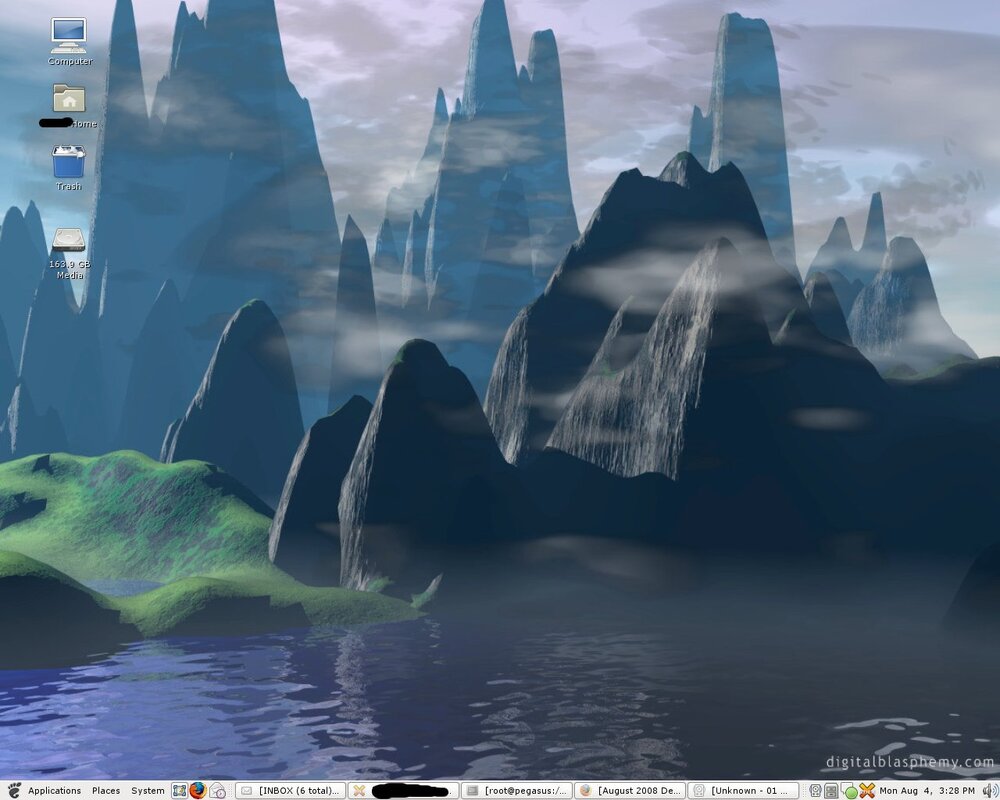This screenshot has height=800, width=1000.
Task: Click the drive-drawer tray icon
Action: coord(831,791)
